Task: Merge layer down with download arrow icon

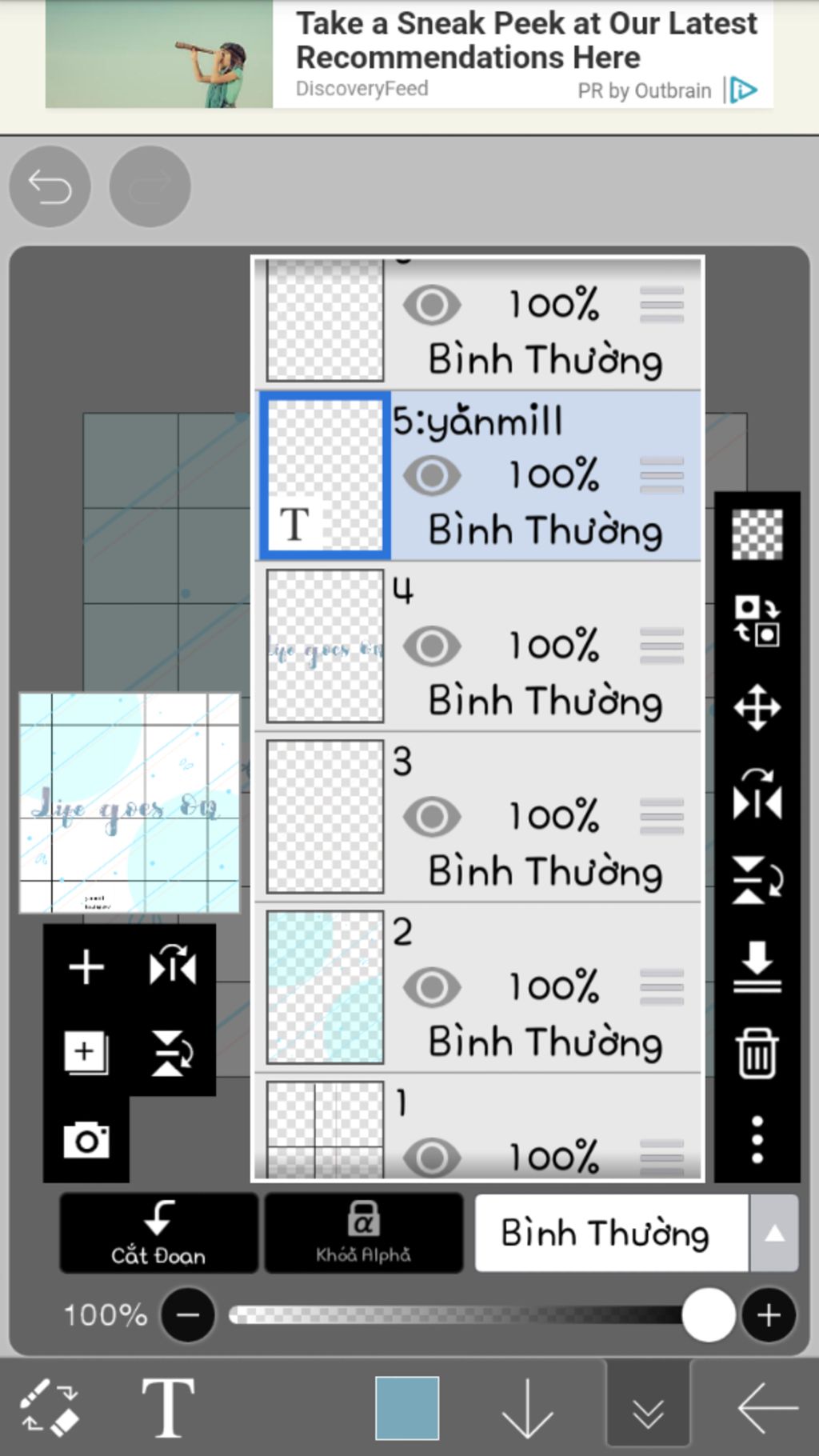Action: point(757,966)
